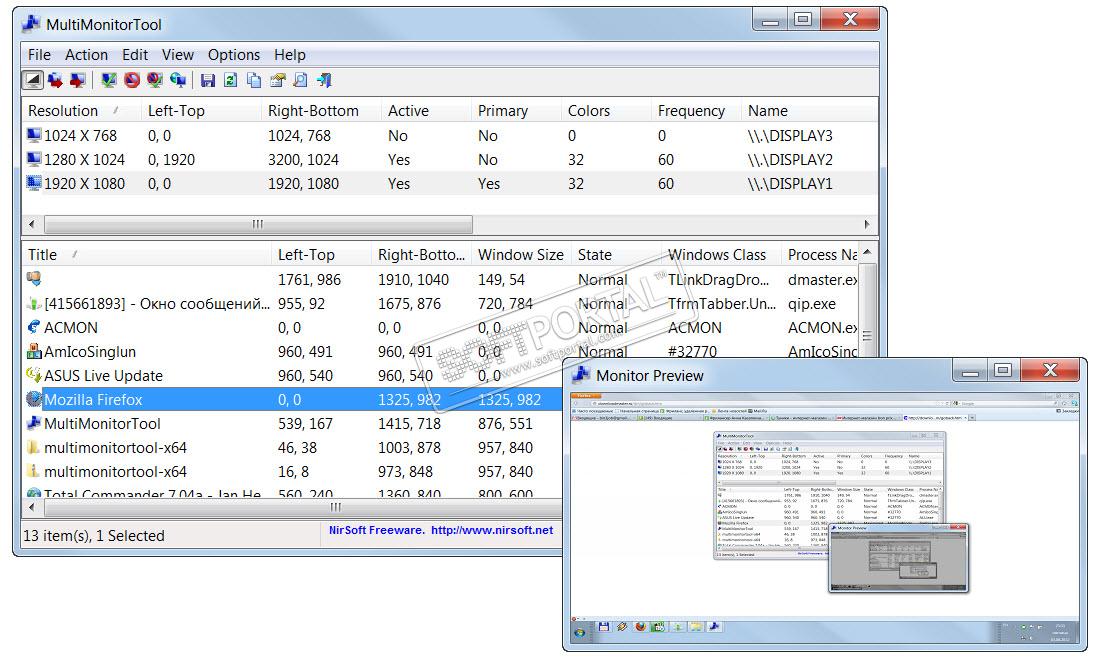Viewport: 1112px width, 664px height.
Task: Click the Refresh toolbar icon
Action: click(230, 80)
